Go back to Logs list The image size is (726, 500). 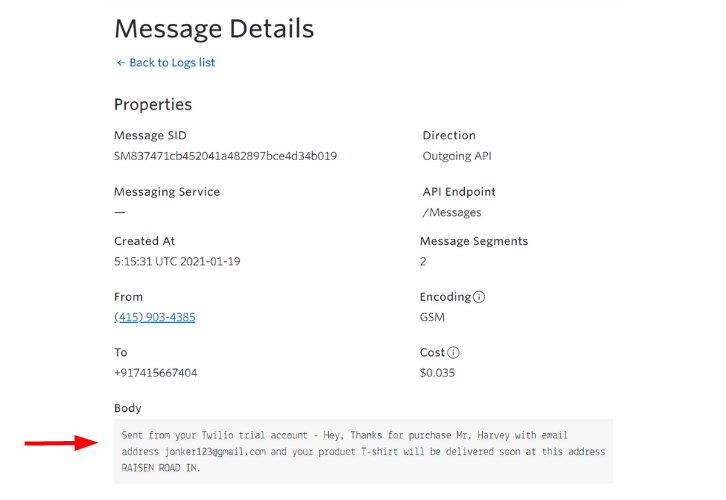click(166, 62)
